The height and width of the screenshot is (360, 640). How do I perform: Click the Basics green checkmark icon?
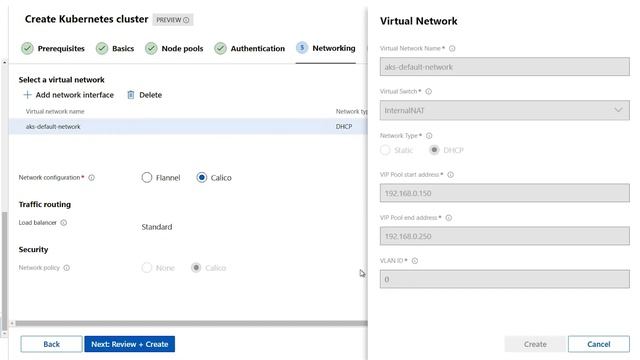(102, 48)
